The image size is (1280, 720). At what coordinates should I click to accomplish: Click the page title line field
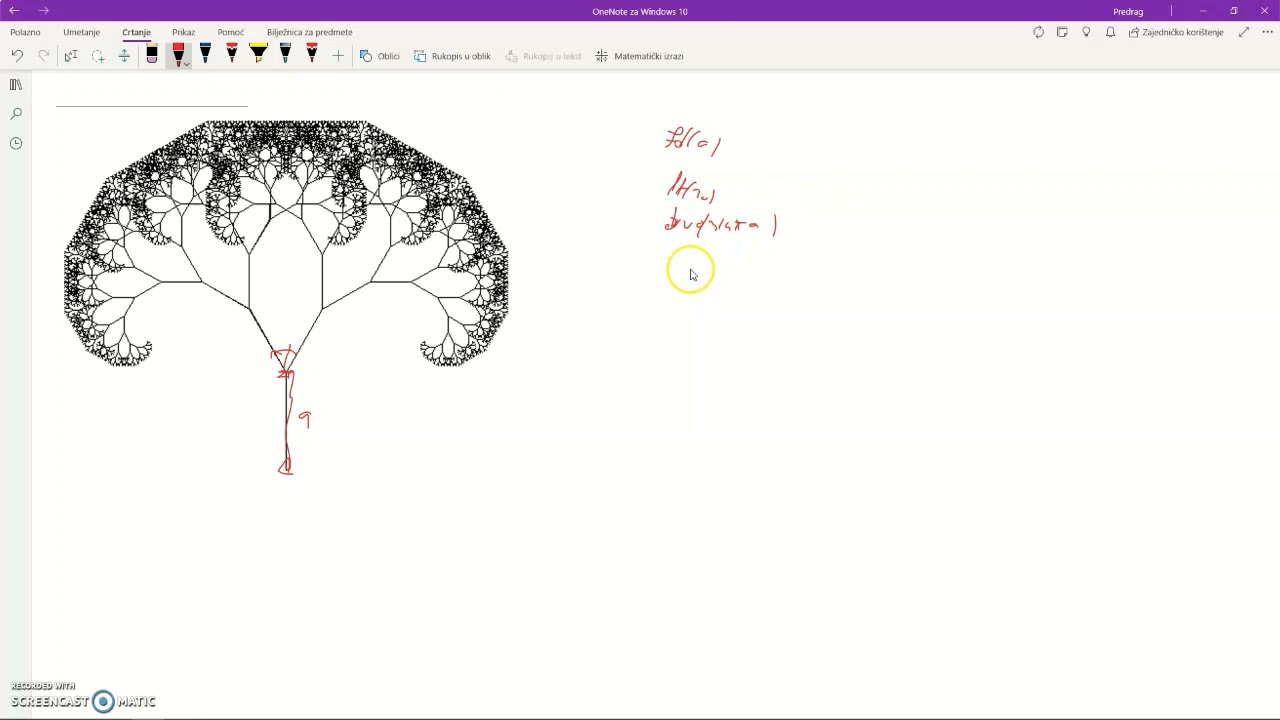tap(152, 98)
